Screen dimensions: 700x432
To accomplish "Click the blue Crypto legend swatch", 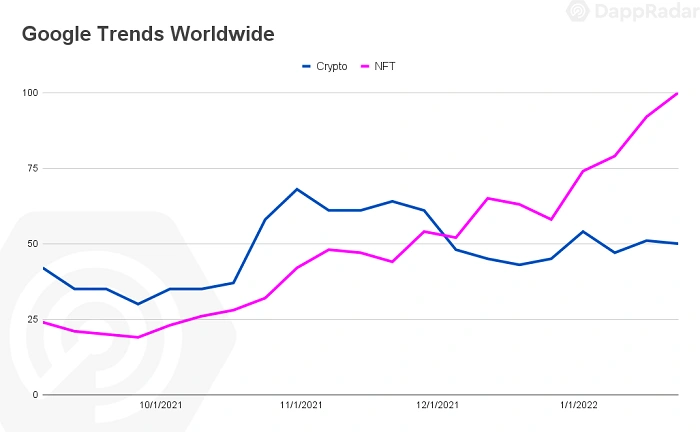I will [x=307, y=66].
